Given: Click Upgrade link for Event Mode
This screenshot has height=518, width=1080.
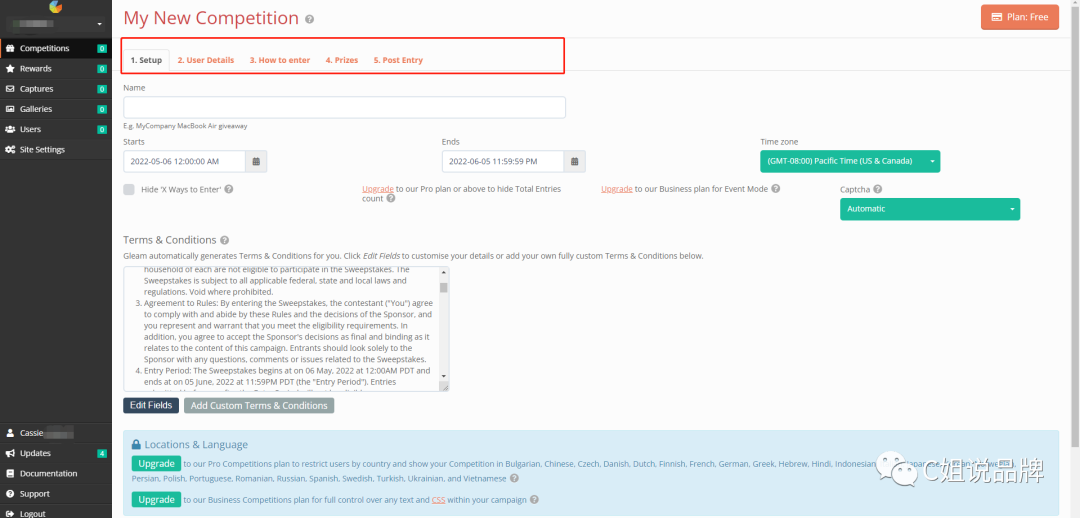Looking at the screenshot, I should point(617,189).
